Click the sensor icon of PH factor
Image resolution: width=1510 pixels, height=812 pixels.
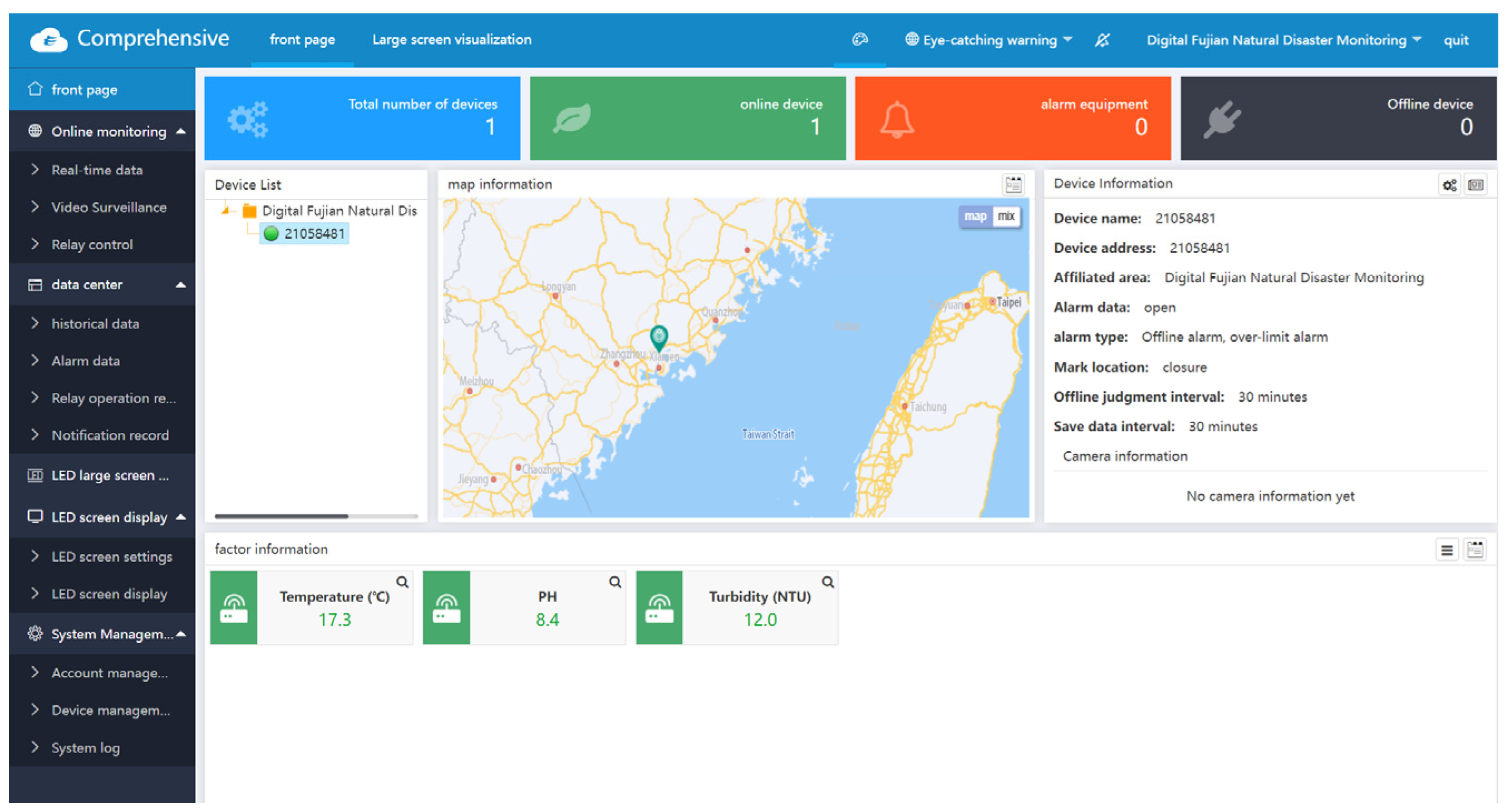click(447, 607)
